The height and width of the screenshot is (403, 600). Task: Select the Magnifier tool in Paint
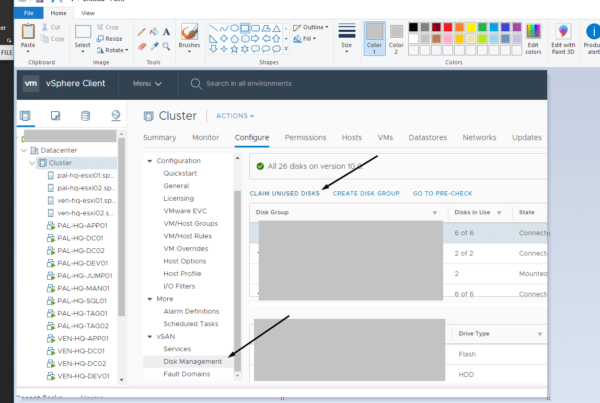tap(166, 46)
